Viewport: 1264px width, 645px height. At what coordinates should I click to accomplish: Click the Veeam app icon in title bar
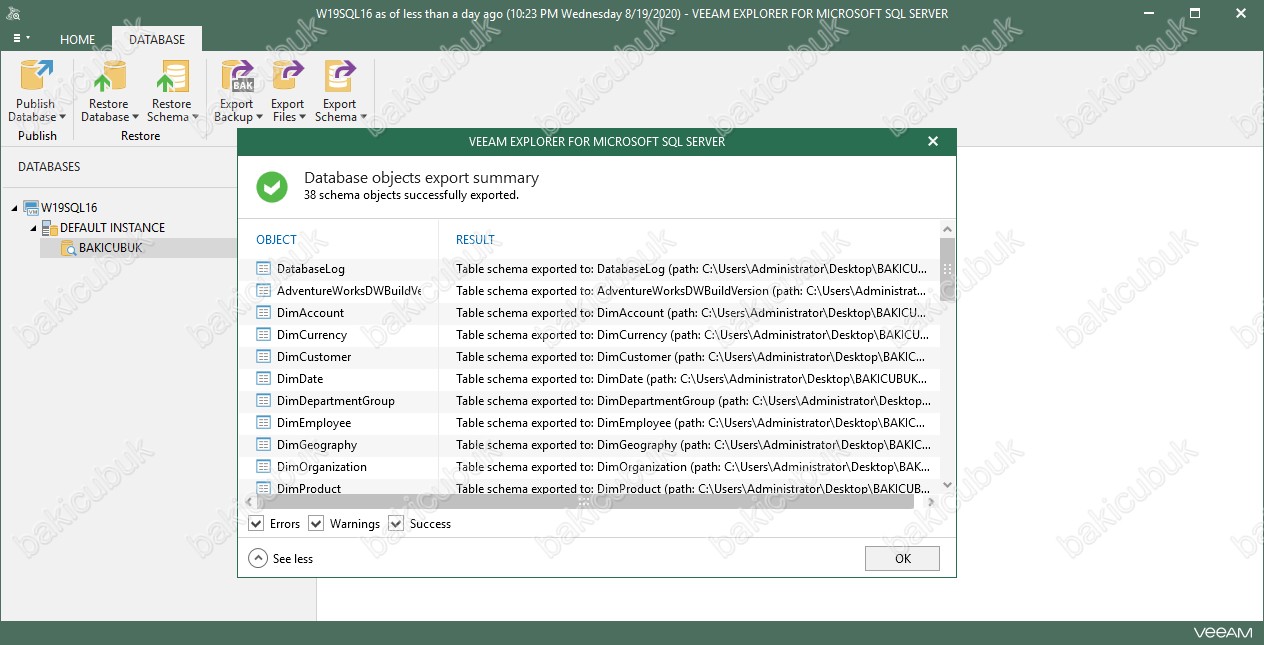tap(16, 13)
